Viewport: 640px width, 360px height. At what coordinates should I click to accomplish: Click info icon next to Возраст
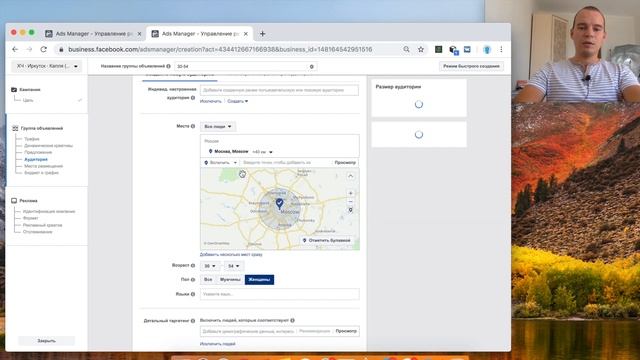193,265
